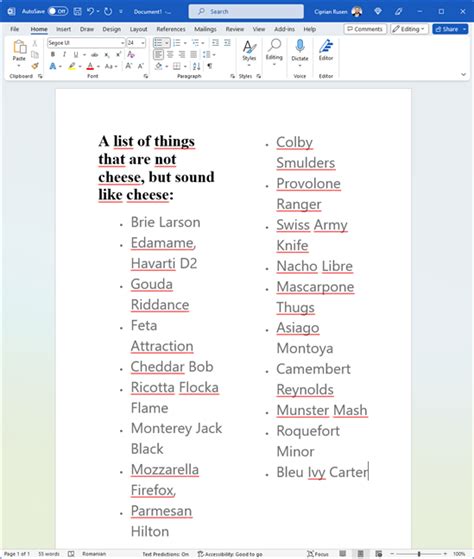This screenshot has height=559, width=474.
Task: Collapse the ribbon with chevron
Action: [463, 75]
